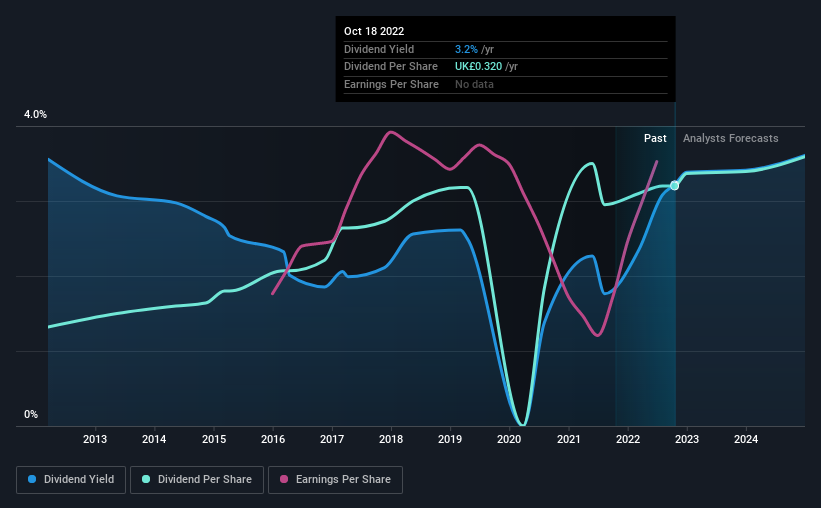
Task: Click the 2018 x-axis label
Action: click(391, 439)
